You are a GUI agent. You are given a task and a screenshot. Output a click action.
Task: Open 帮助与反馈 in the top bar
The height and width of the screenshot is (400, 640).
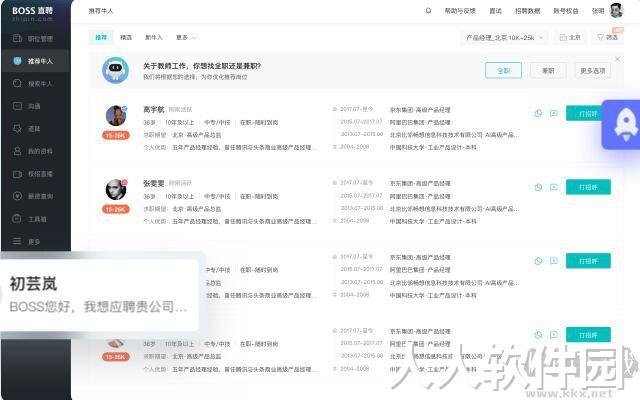[460, 11]
